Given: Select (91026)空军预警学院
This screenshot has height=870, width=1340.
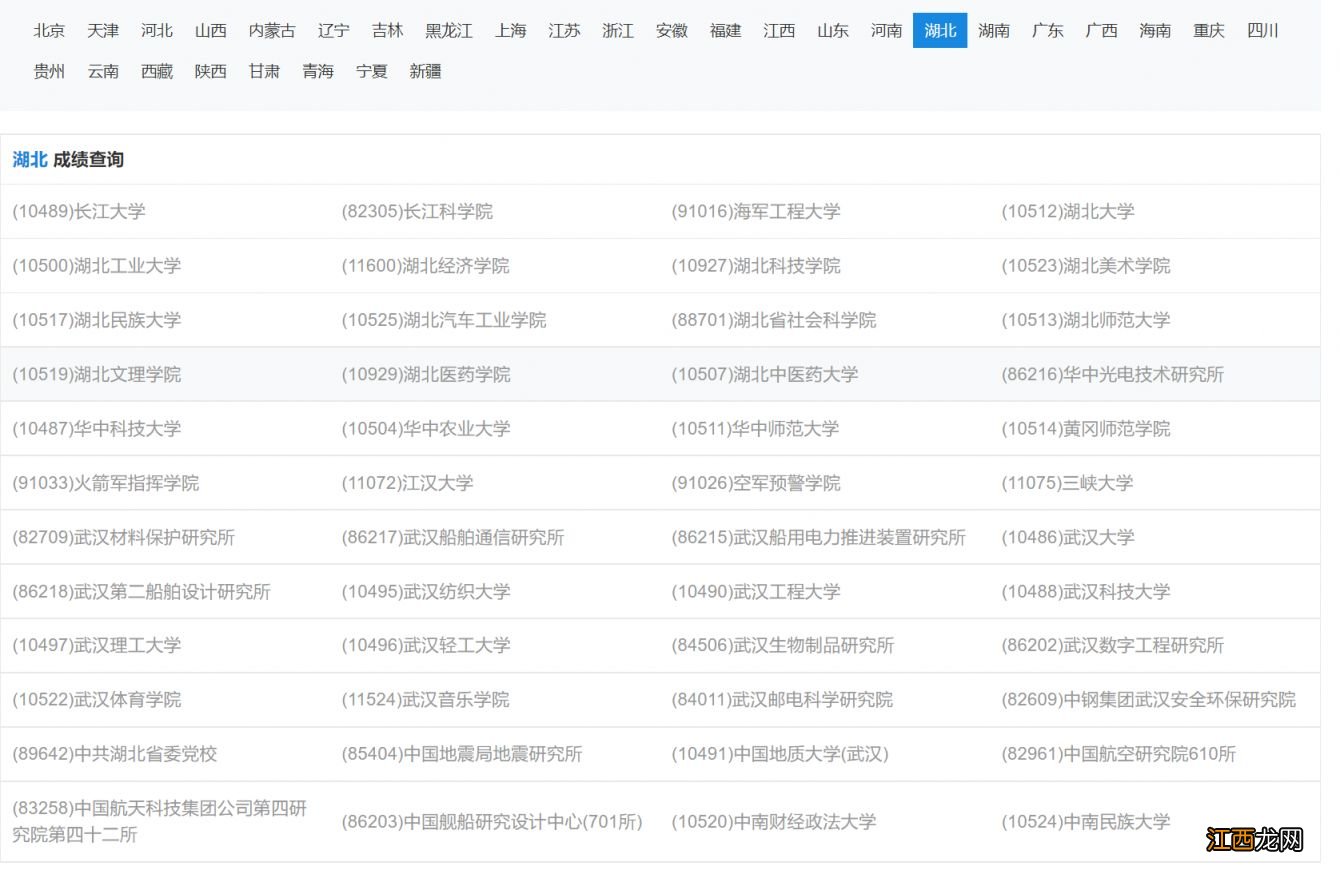Looking at the screenshot, I should click(x=756, y=483).
